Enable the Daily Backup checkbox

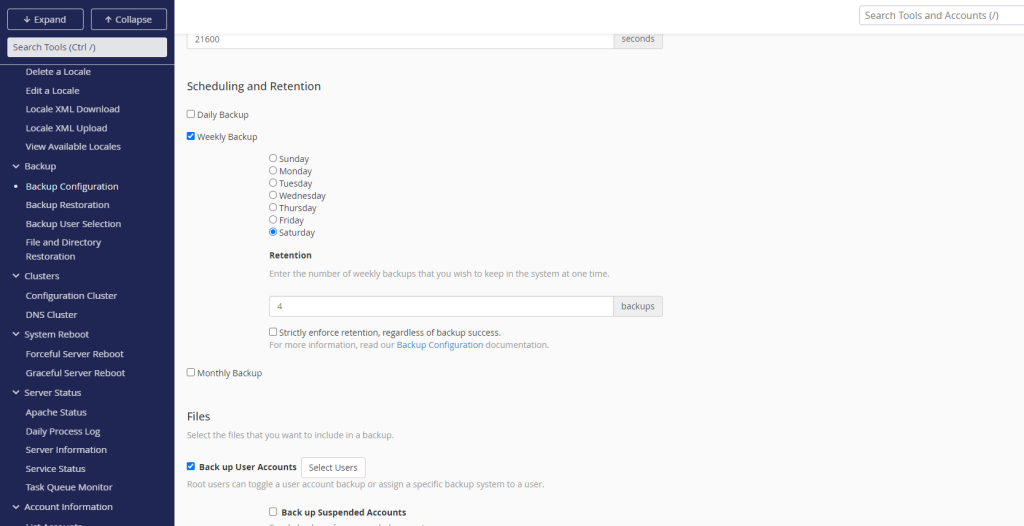(x=191, y=114)
